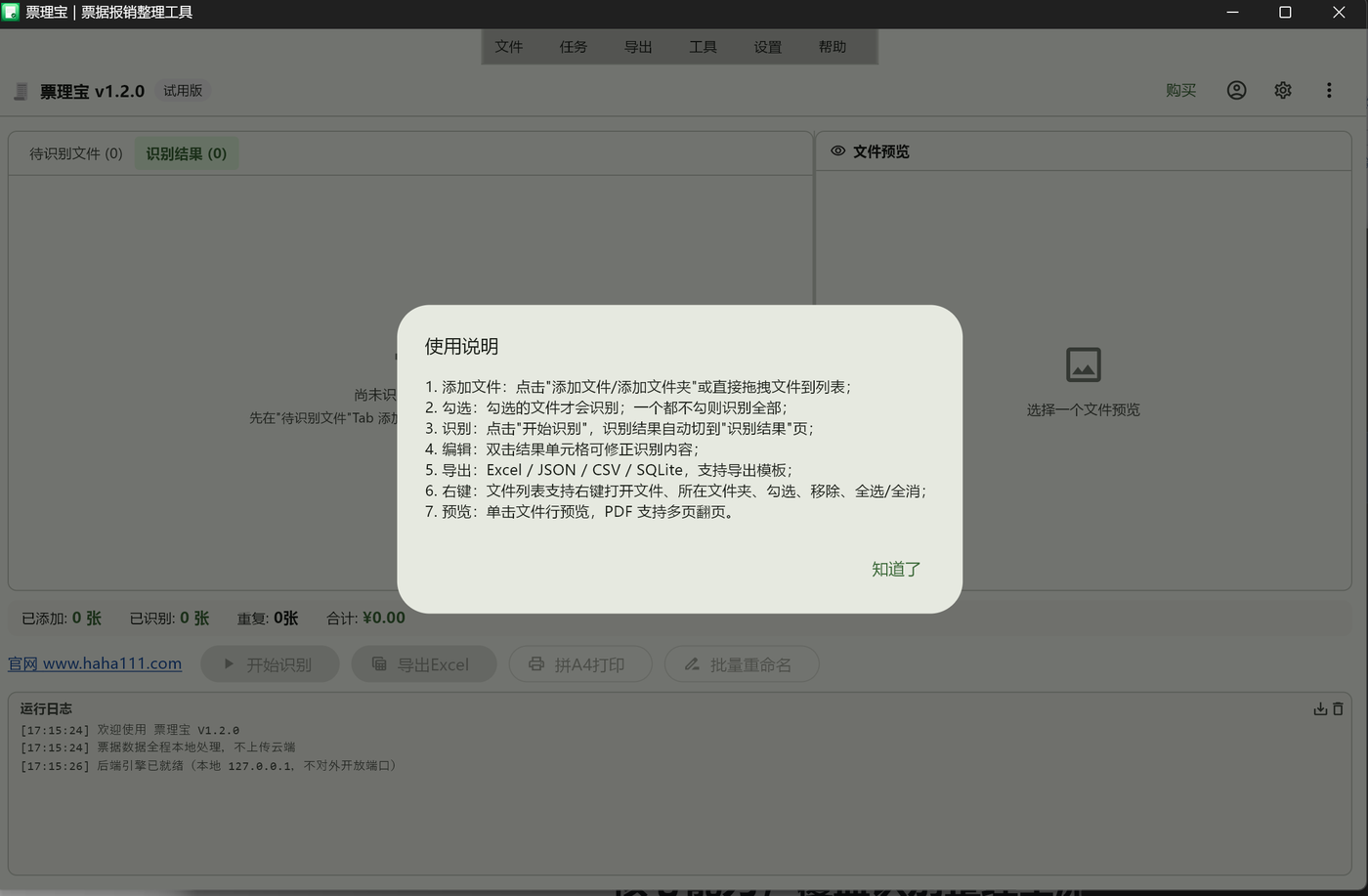Click the 导出Excel button
This screenshot has height=896, width=1368.
click(424, 664)
